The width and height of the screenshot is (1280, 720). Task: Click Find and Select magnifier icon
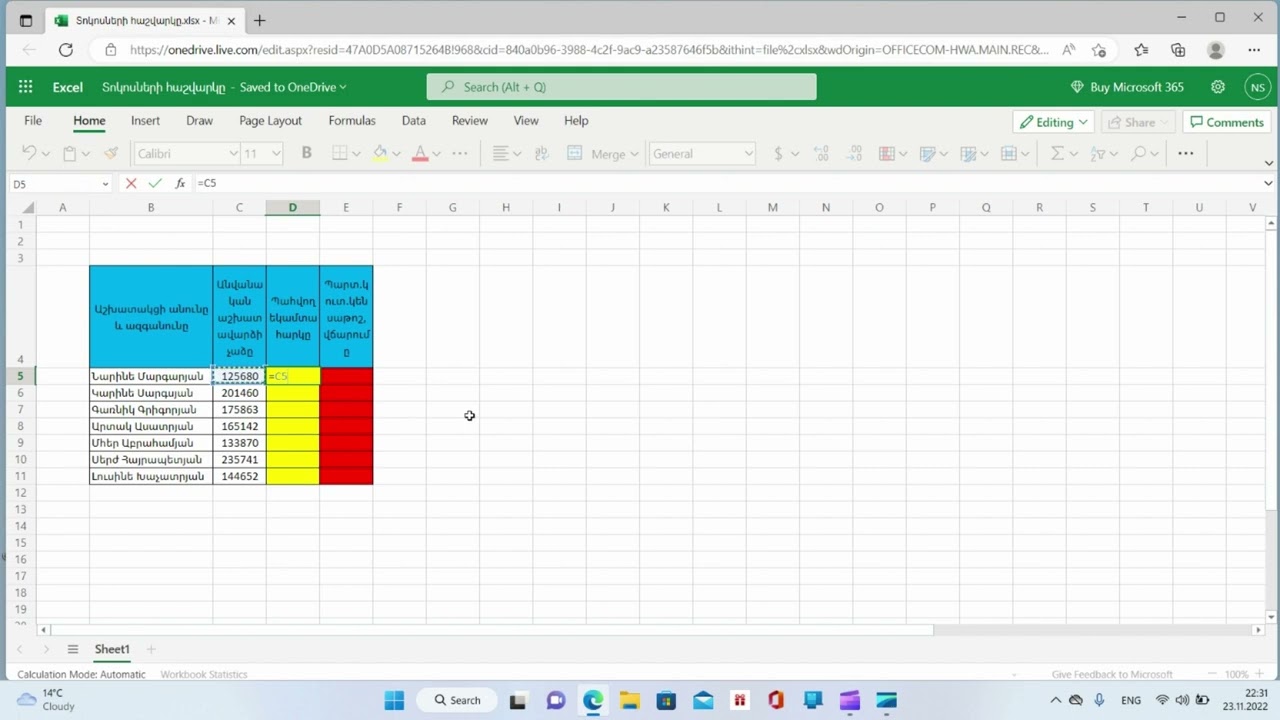tap(1139, 153)
